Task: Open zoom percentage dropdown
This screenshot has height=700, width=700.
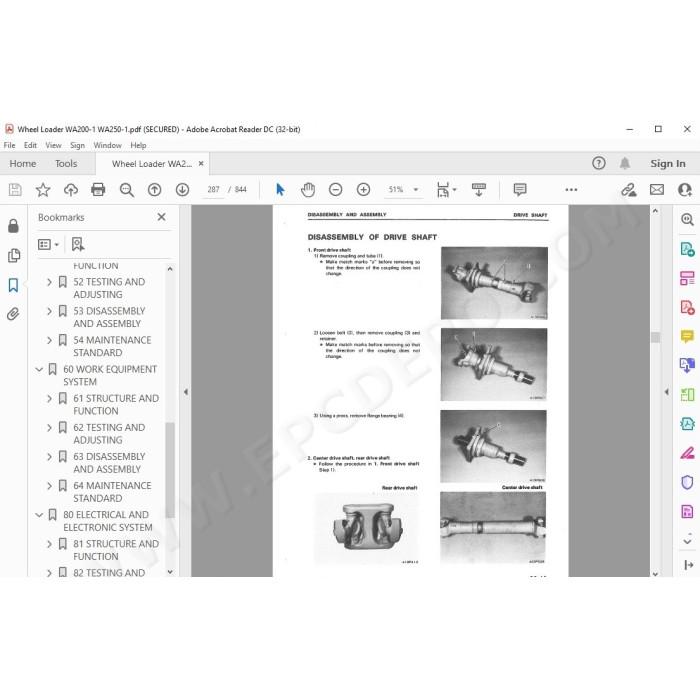Action: [x=416, y=189]
